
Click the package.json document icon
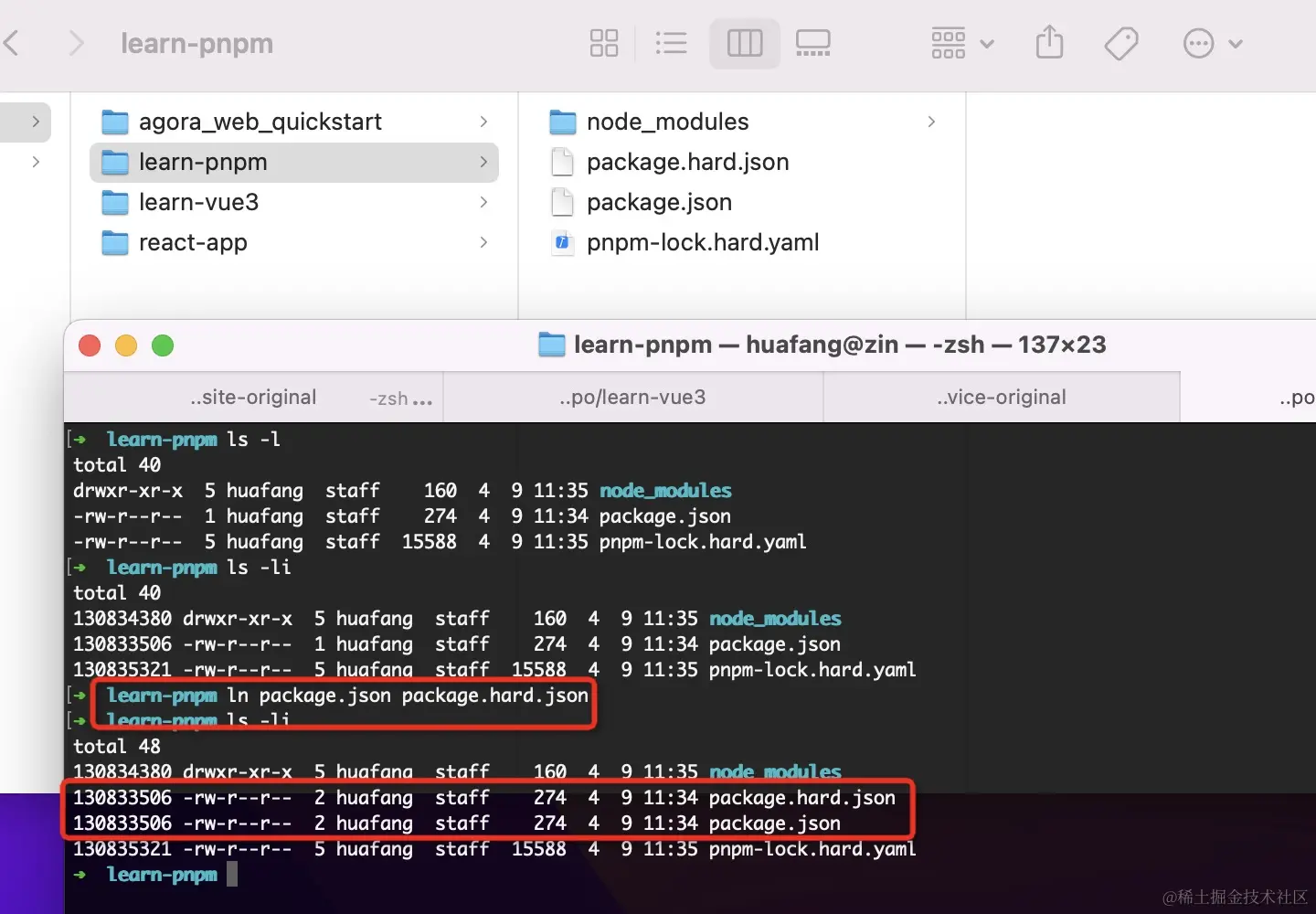pyautogui.click(x=562, y=202)
